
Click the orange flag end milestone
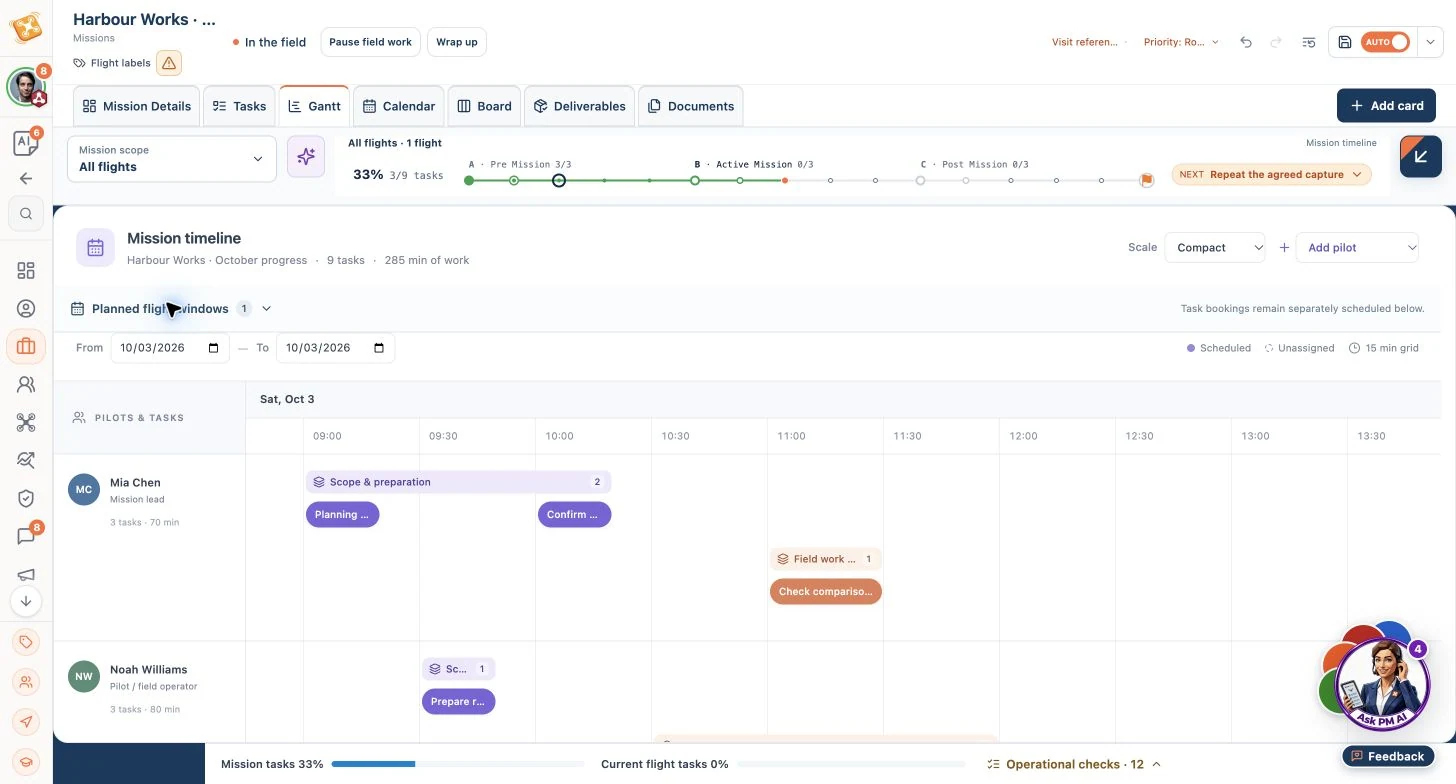click(x=1147, y=181)
